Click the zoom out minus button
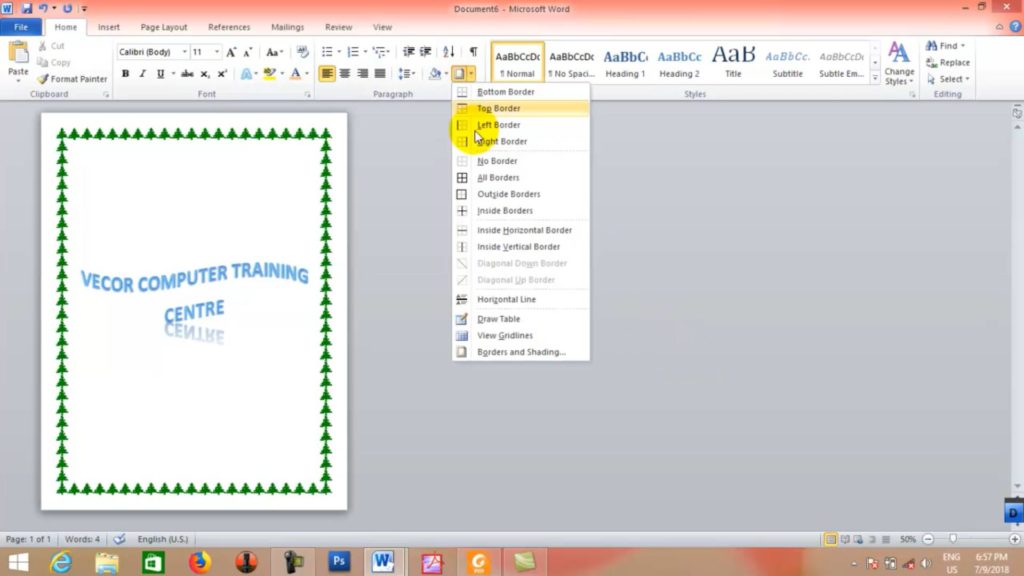The height and width of the screenshot is (576, 1024). click(928, 539)
